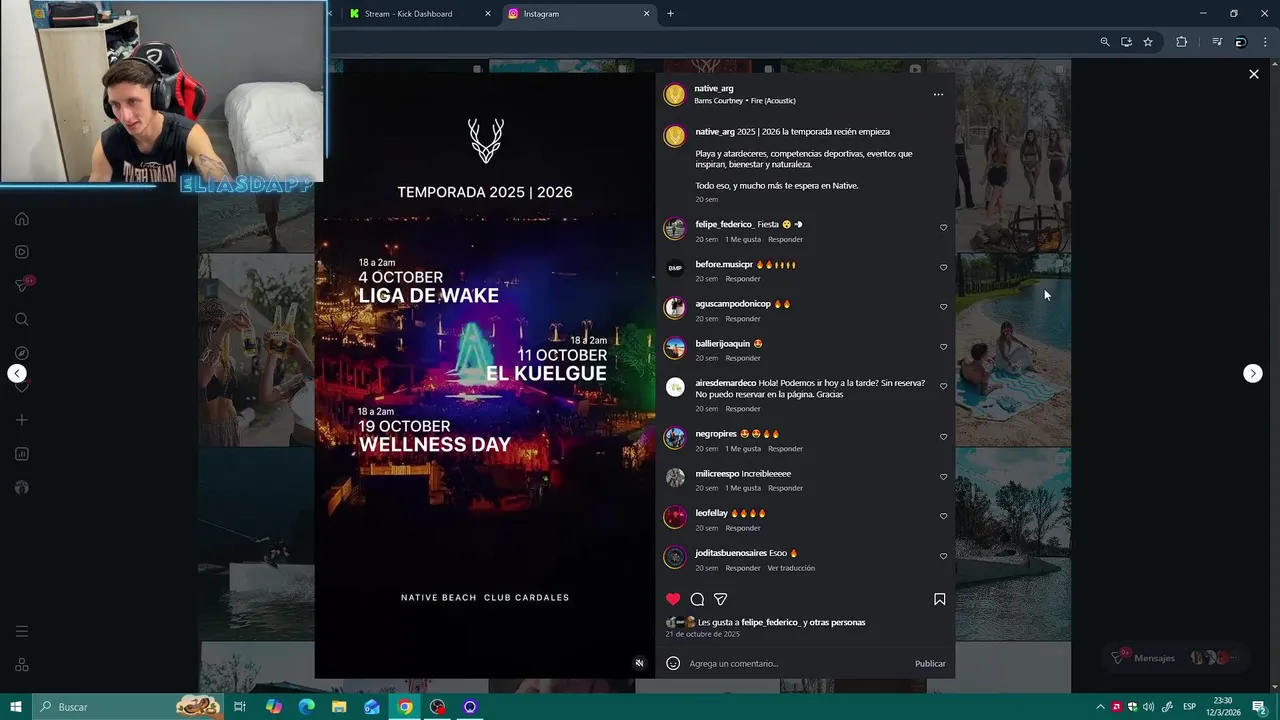Click native_arg avatar in post header

point(675,94)
